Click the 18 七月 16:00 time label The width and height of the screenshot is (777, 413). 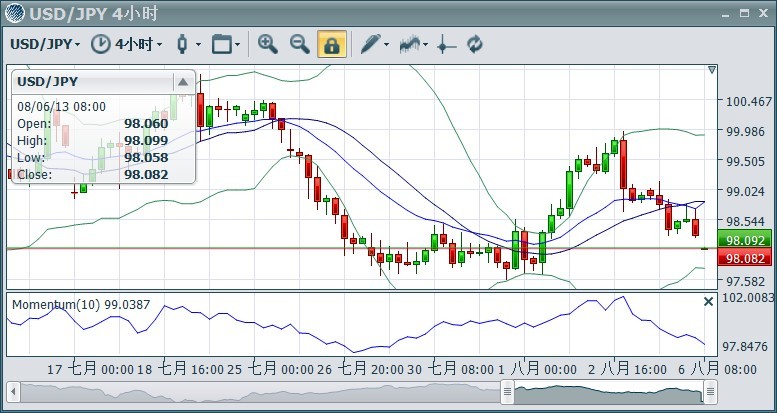click(x=180, y=369)
